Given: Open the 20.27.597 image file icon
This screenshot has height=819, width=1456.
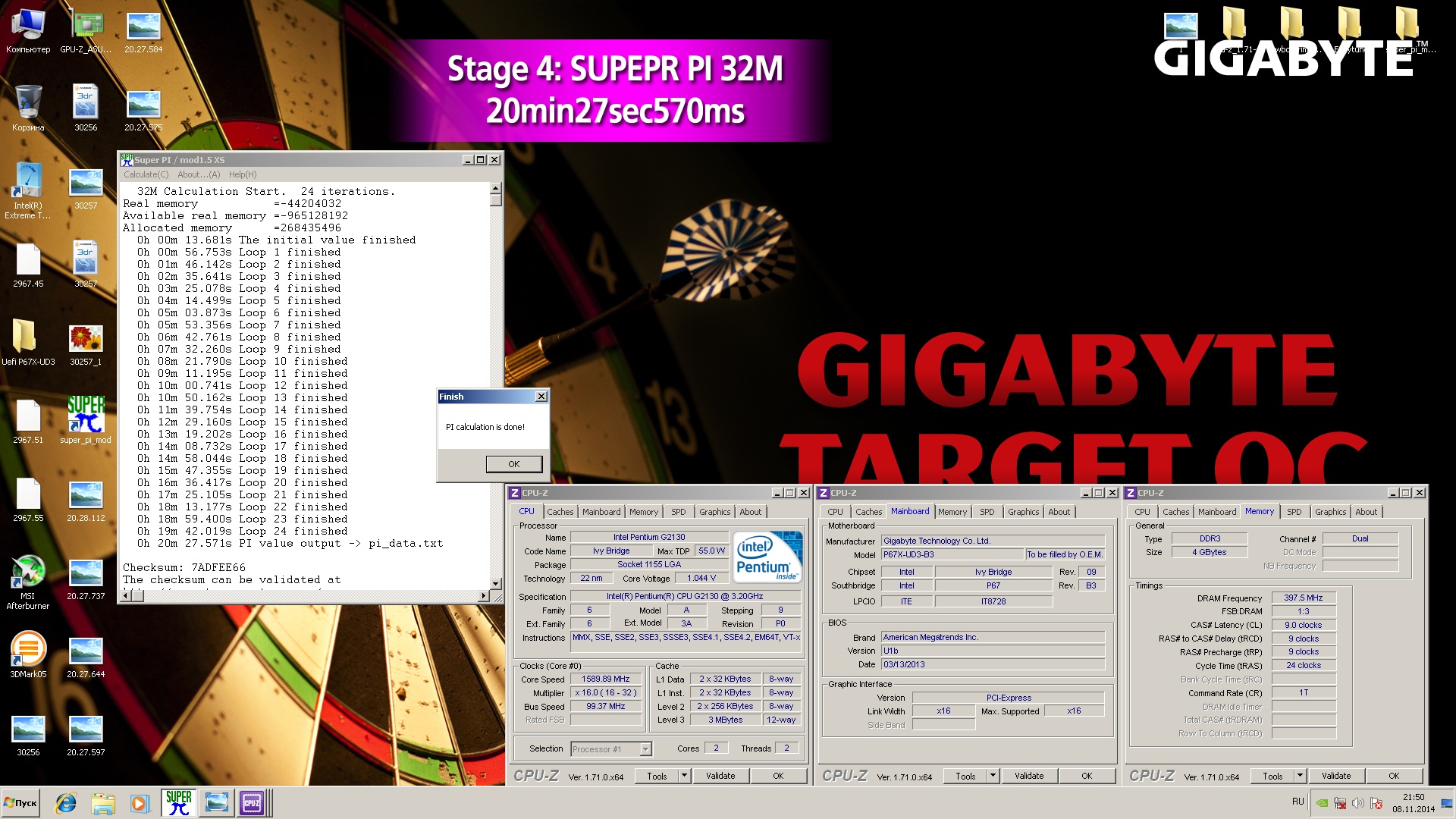Looking at the screenshot, I should [86, 733].
